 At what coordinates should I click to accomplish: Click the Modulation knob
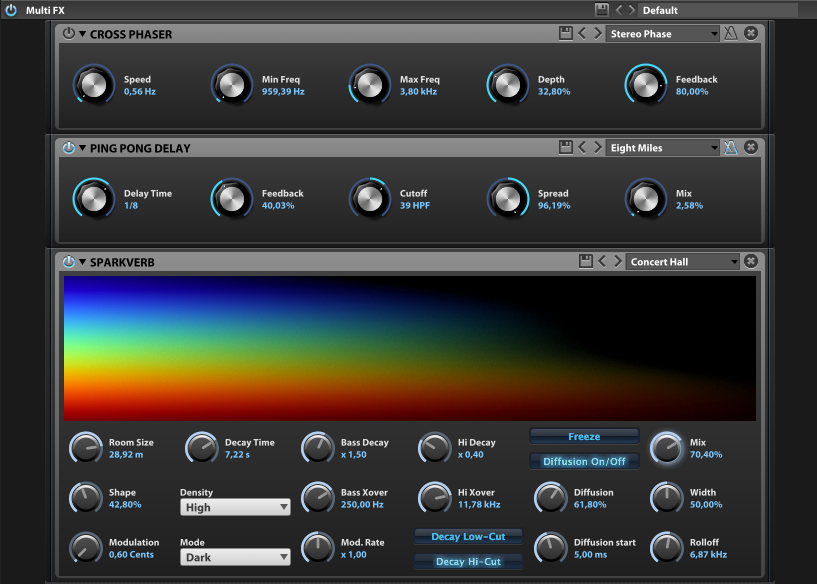click(x=86, y=548)
